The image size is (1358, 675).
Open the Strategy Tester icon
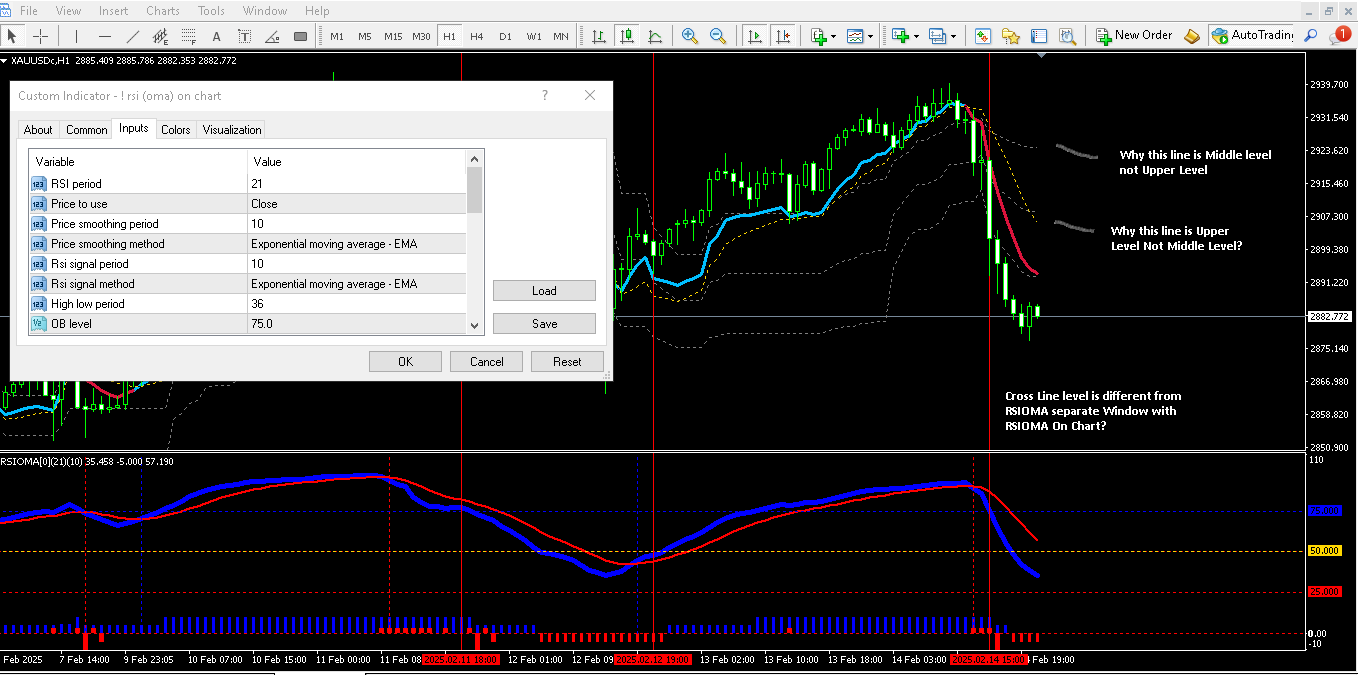click(x=1067, y=36)
